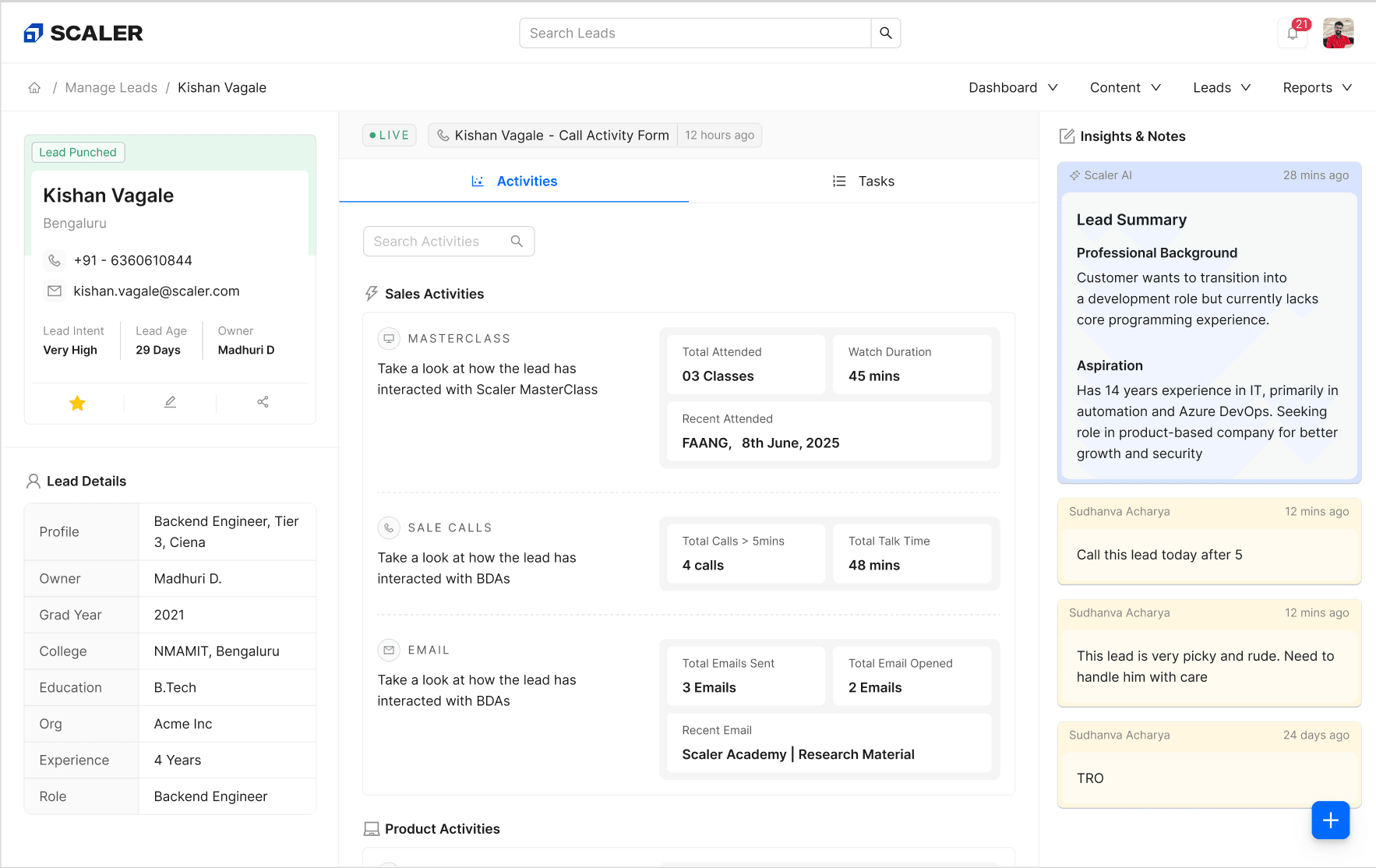Click the Masterclass screen icon
The image size is (1376, 868).
pyautogui.click(x=389, y=338)
